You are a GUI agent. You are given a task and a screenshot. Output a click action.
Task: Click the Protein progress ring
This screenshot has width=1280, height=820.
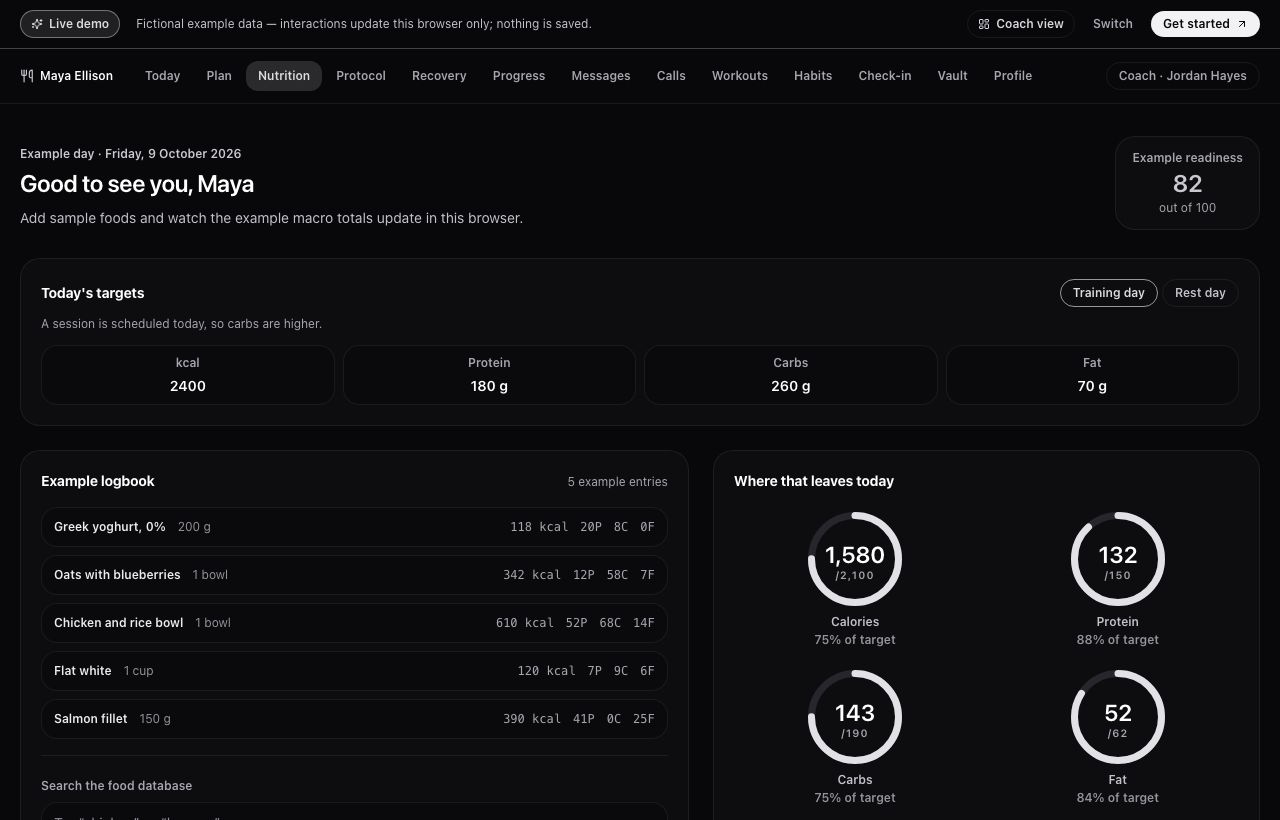coord(1118,559)
